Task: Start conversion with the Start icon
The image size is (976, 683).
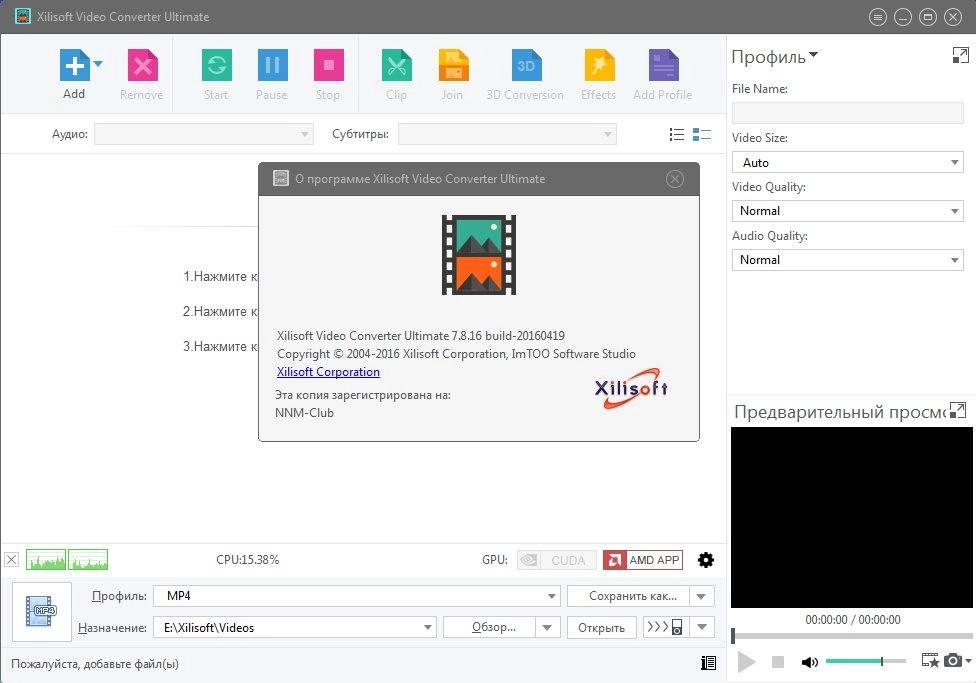Action: 217,65
